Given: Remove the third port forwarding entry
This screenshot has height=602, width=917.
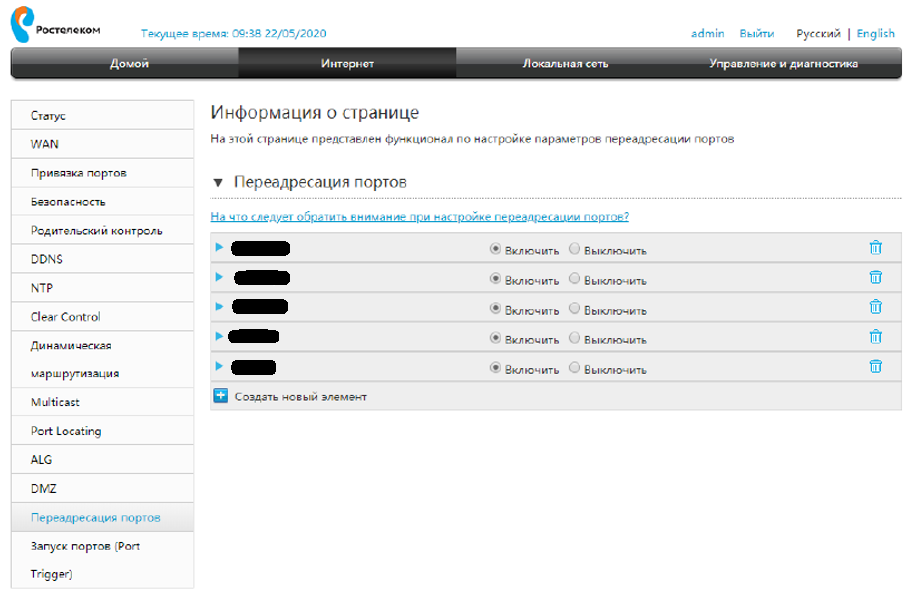Looking at the screenshot, I should [875, 307].
